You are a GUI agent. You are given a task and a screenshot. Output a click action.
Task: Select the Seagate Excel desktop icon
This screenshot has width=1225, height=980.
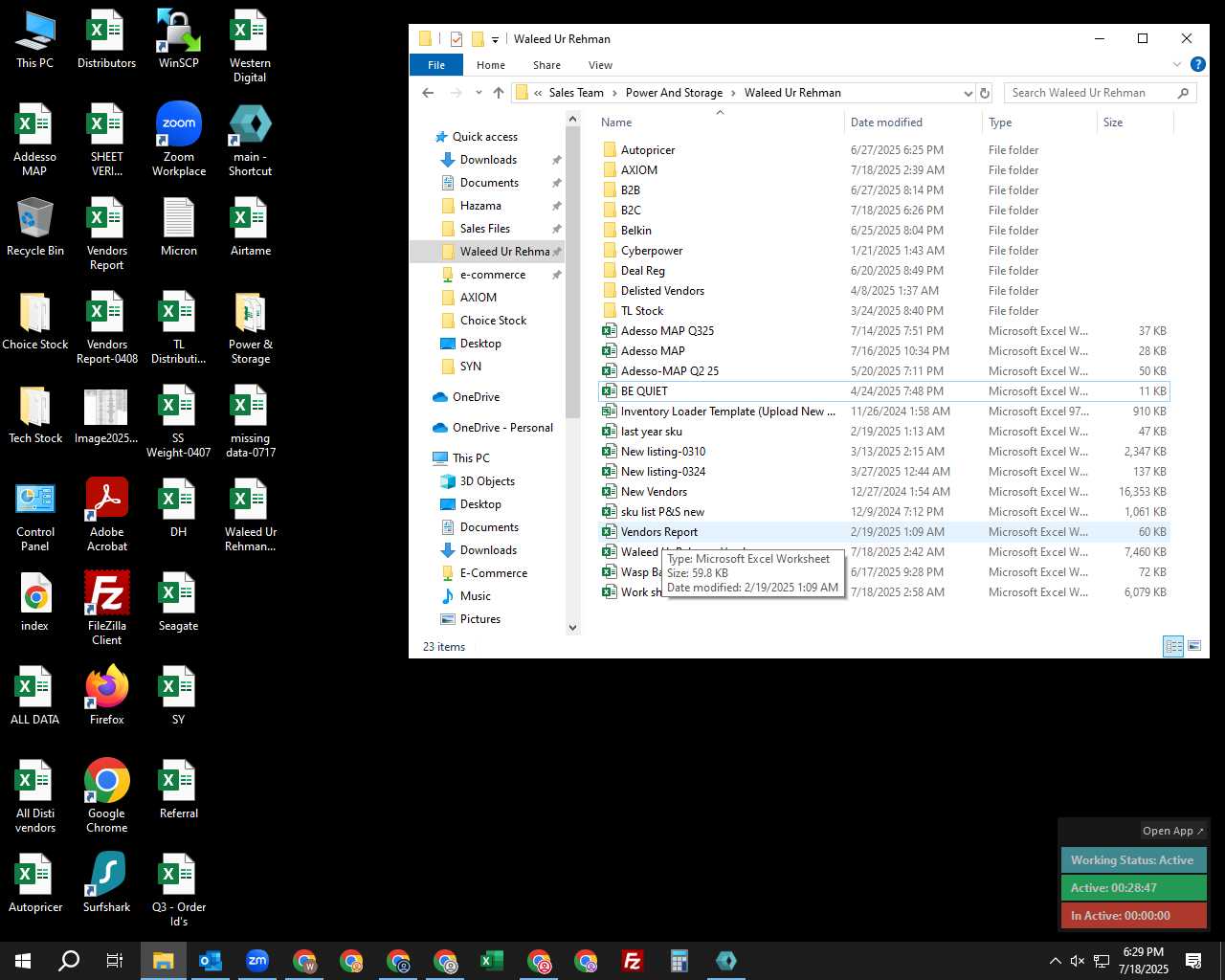pyautogui.click(x=179, y=602)
